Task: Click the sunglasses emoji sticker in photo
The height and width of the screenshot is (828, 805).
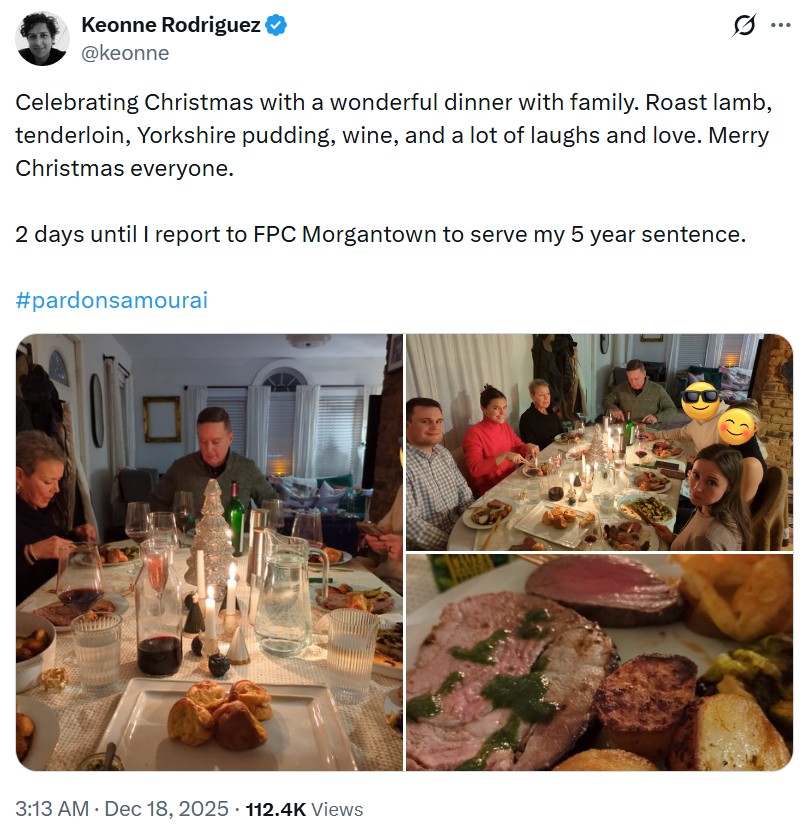Action: pos(701,400)
